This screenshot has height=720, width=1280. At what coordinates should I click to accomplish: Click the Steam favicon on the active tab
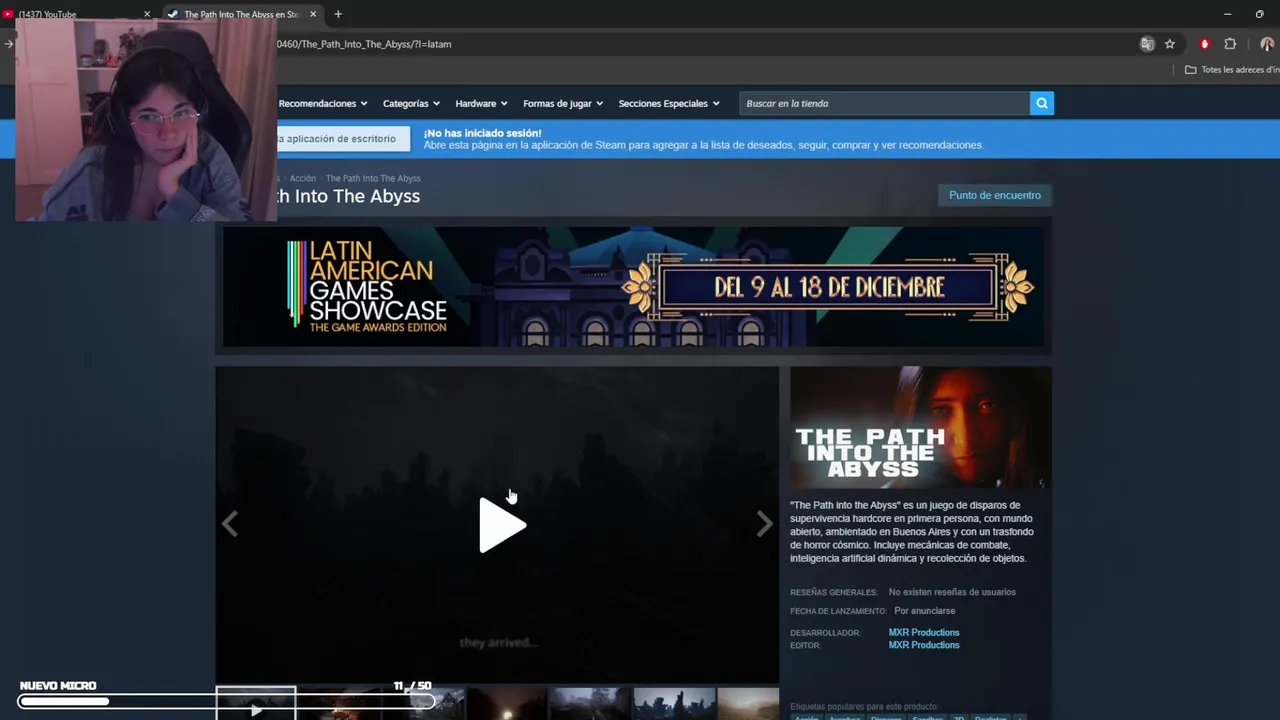click(172, 14)
